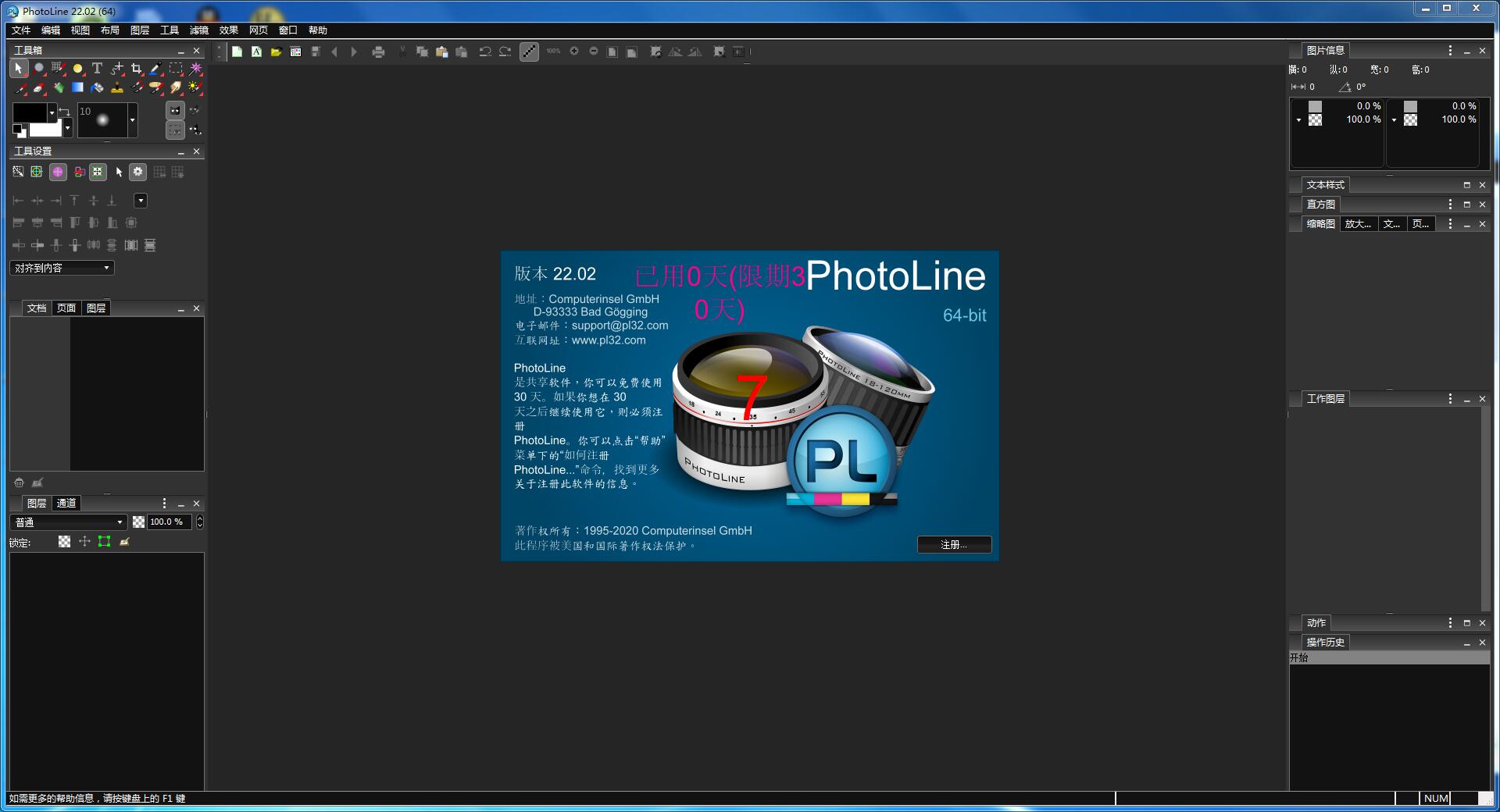Select the stamp clone tool
The height and width of the screenshot is (812, 1500).
pyautogui.click(x=117, y=88)
